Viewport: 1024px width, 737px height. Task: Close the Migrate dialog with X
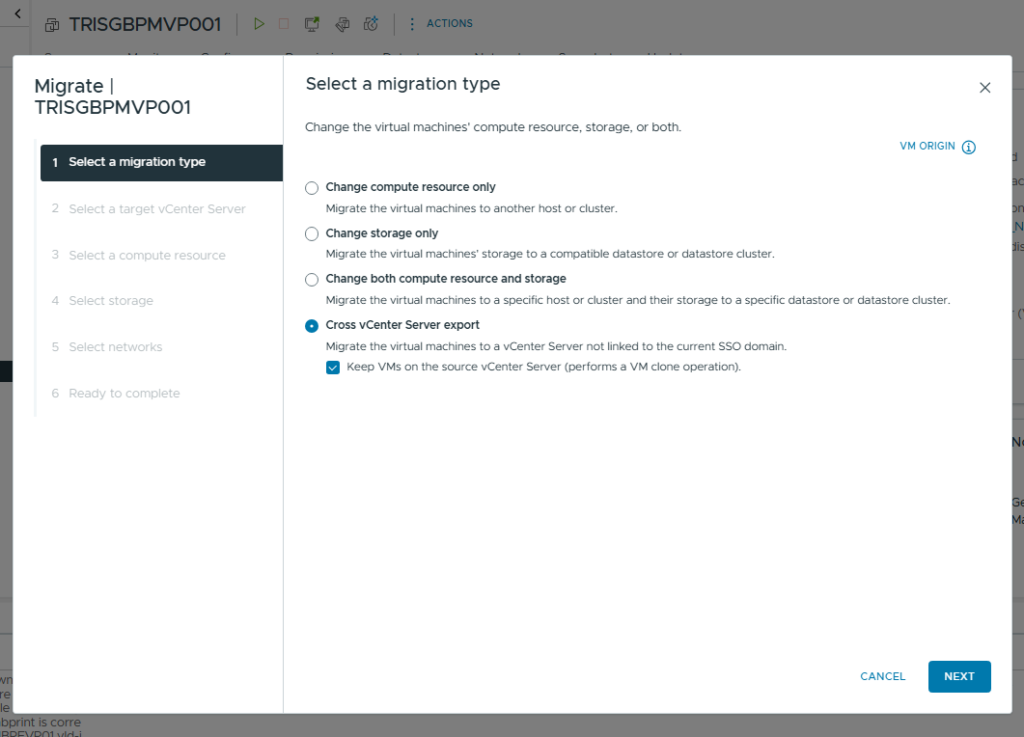coord(985,88)
